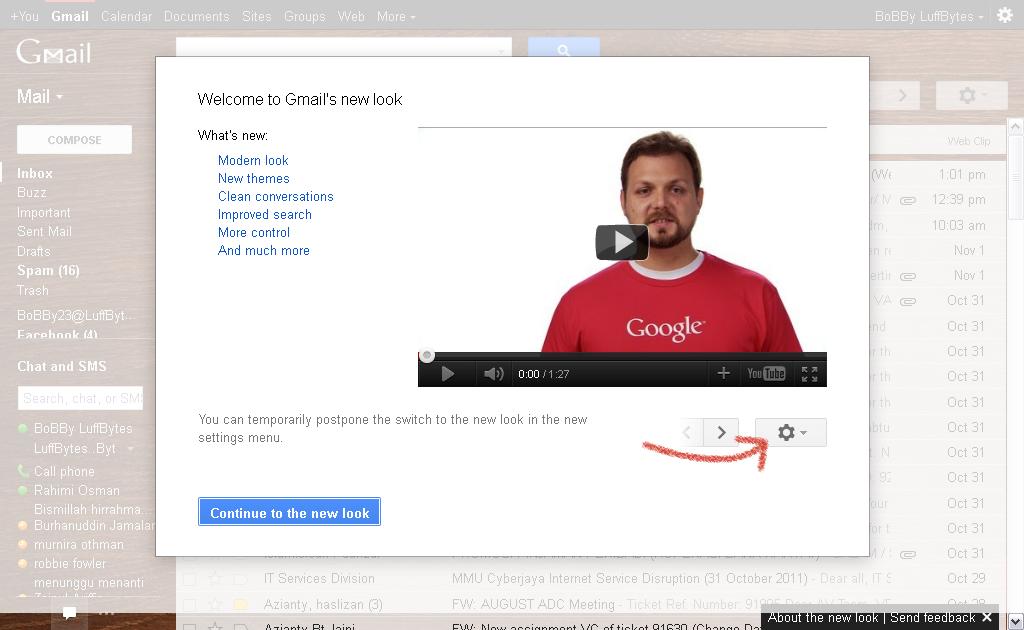Viewport: 1024px width, 630px height.
Task: Open Web from the top bar
Action: (x=351, y=16)
